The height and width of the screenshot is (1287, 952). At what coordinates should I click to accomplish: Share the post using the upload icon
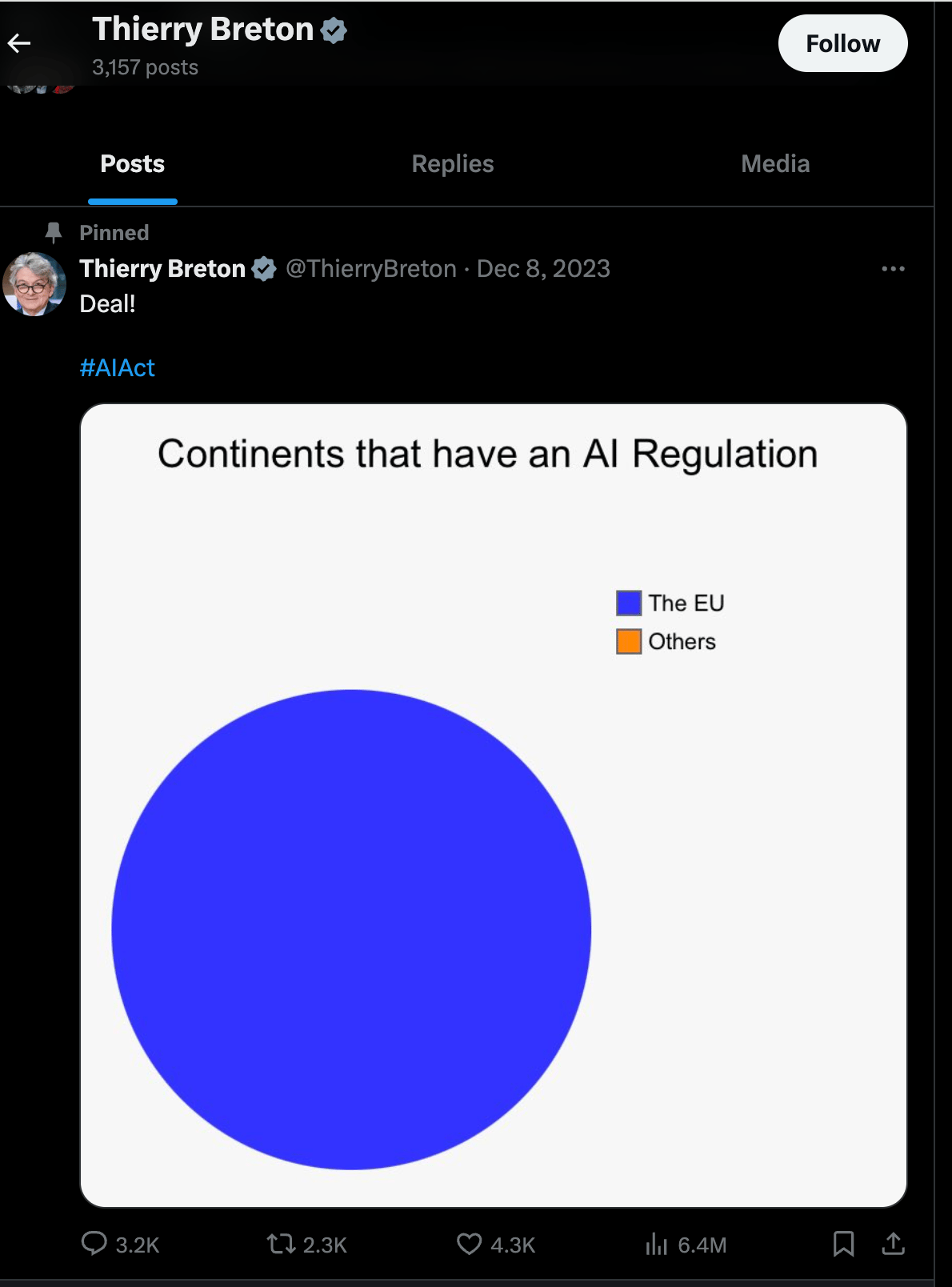coord(893,1243)
